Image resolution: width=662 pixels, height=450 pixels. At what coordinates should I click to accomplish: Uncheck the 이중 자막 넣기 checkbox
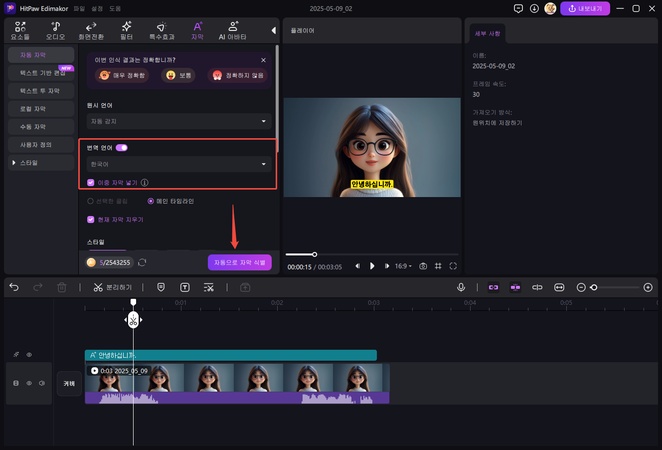tap(91, 183)
